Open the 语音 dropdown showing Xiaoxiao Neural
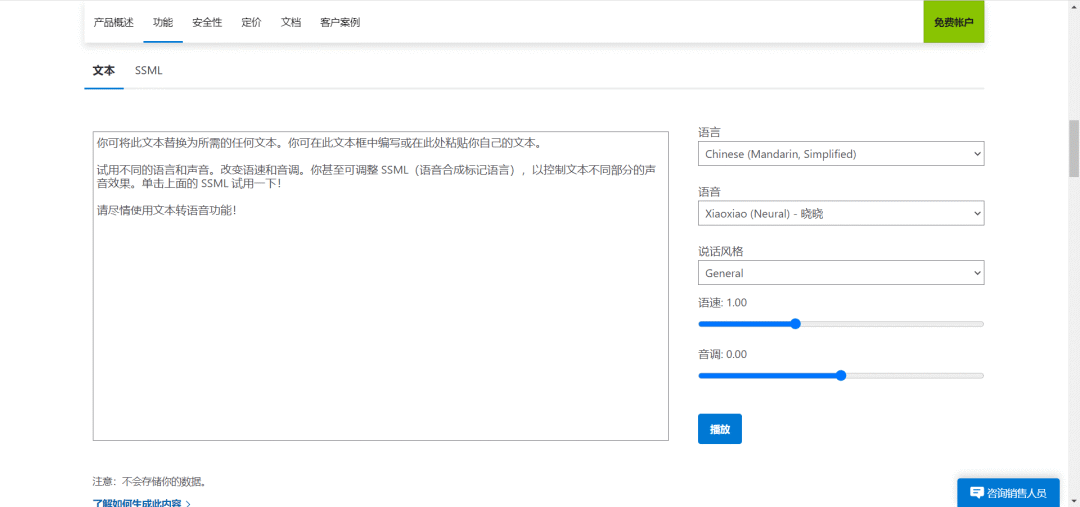Screen dimensions: 1080x507 841,214
